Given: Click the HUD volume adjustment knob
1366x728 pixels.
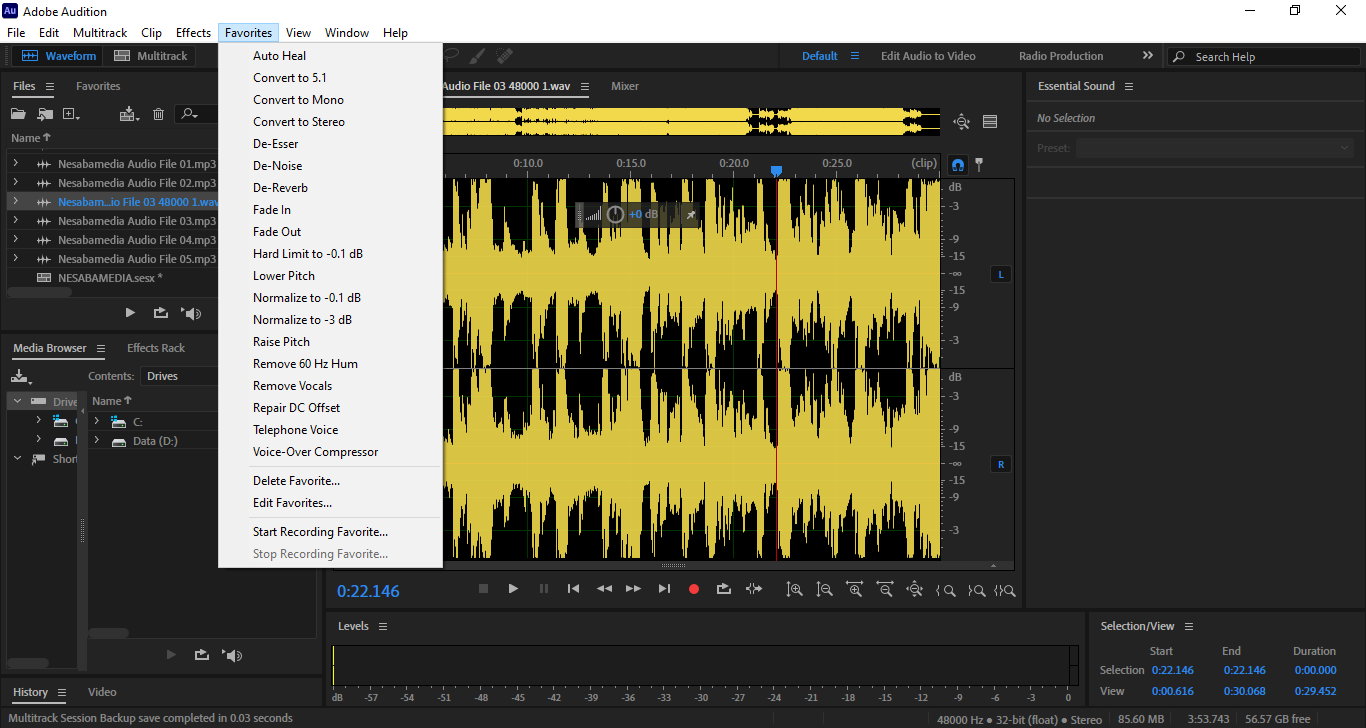Looking at the screenshot, I should tap(616, 214).
